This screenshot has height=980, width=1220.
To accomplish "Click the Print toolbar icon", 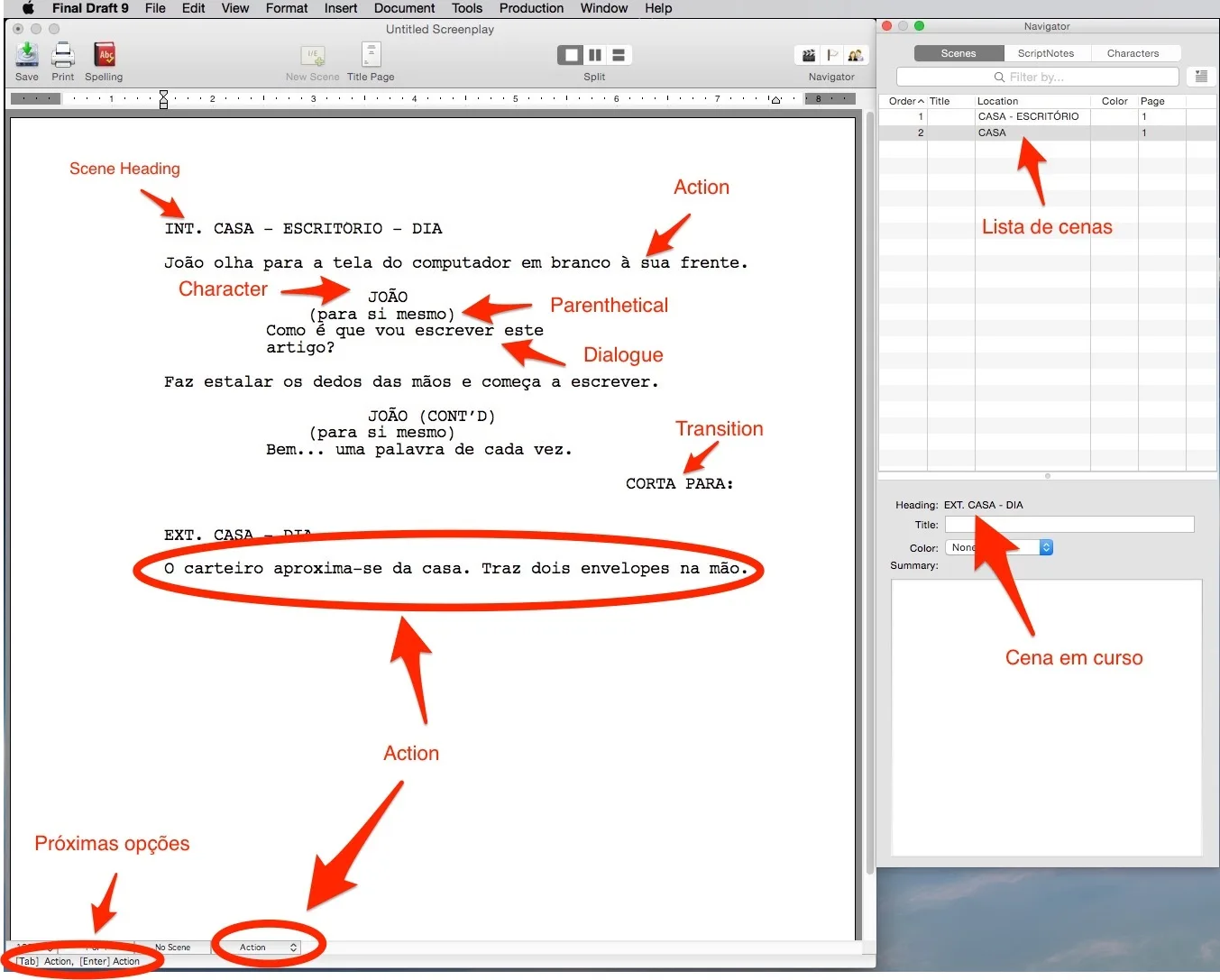I will pyautogui.click(x=63, y=56).
